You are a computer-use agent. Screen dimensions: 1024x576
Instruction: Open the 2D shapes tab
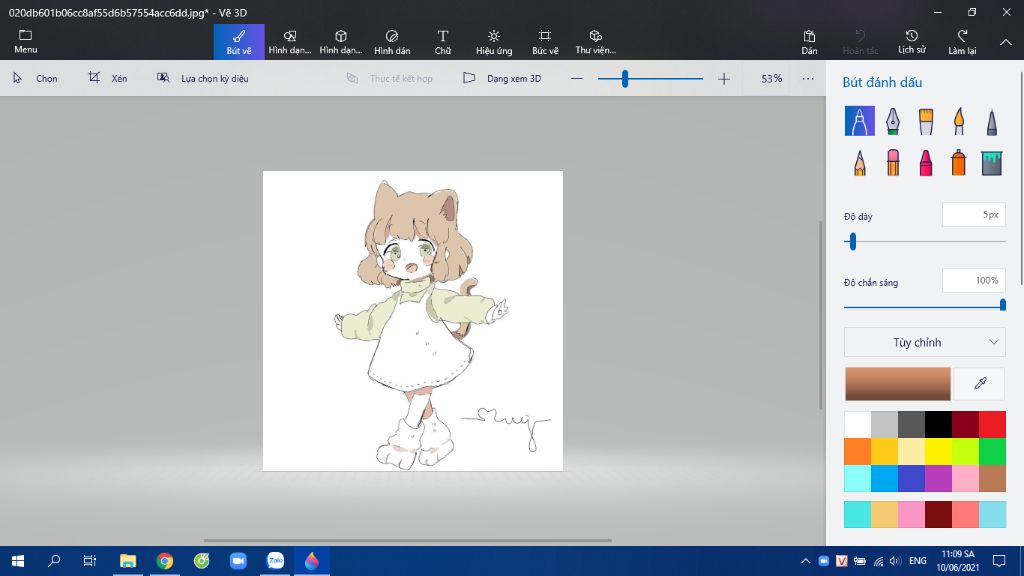coord(290,42)
